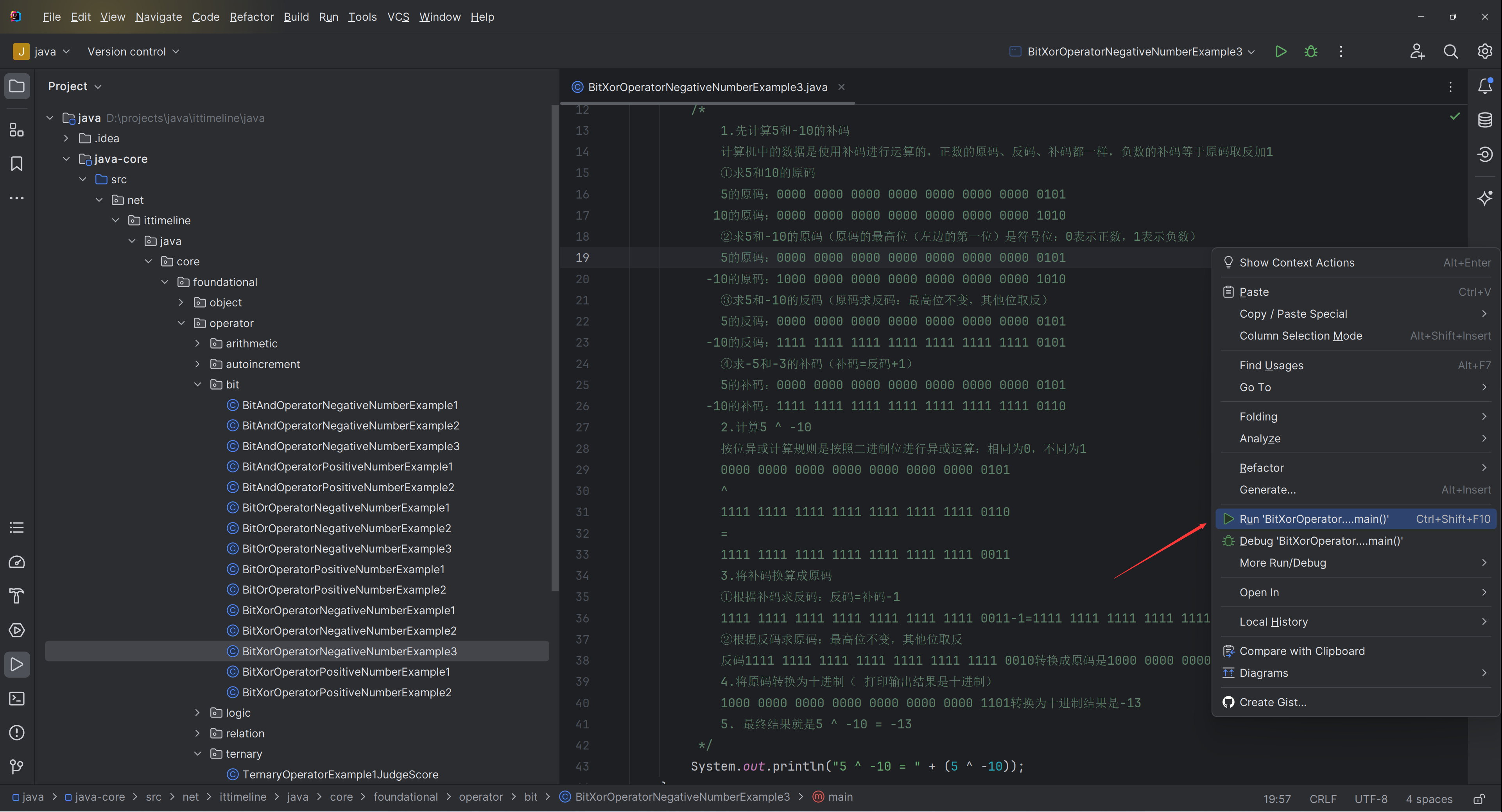This screenshot has width=1502, height=812.
Task: Open the Version control dropdown
Action: (x=133, y=51)
